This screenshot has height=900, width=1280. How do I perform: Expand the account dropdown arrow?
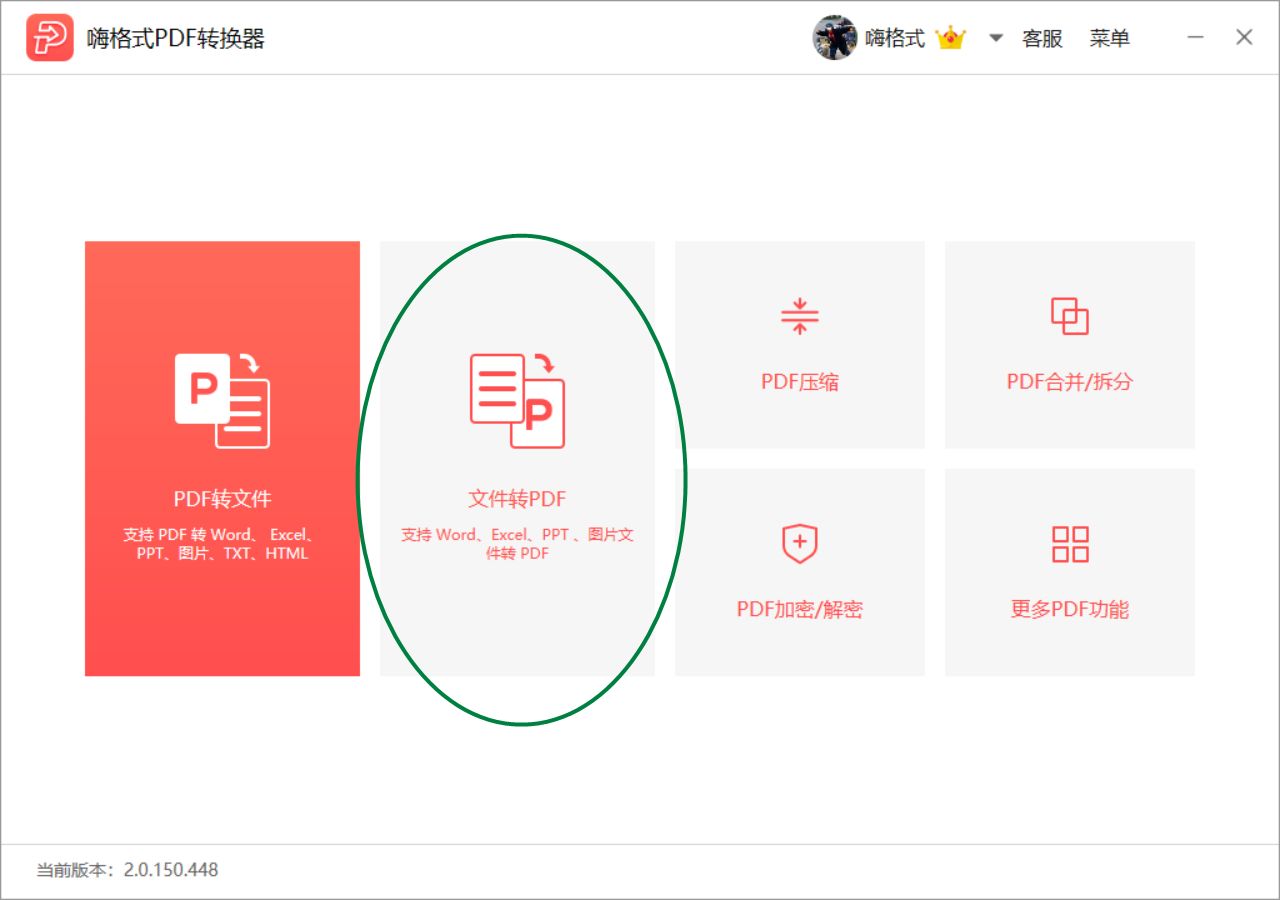point(995,37)
